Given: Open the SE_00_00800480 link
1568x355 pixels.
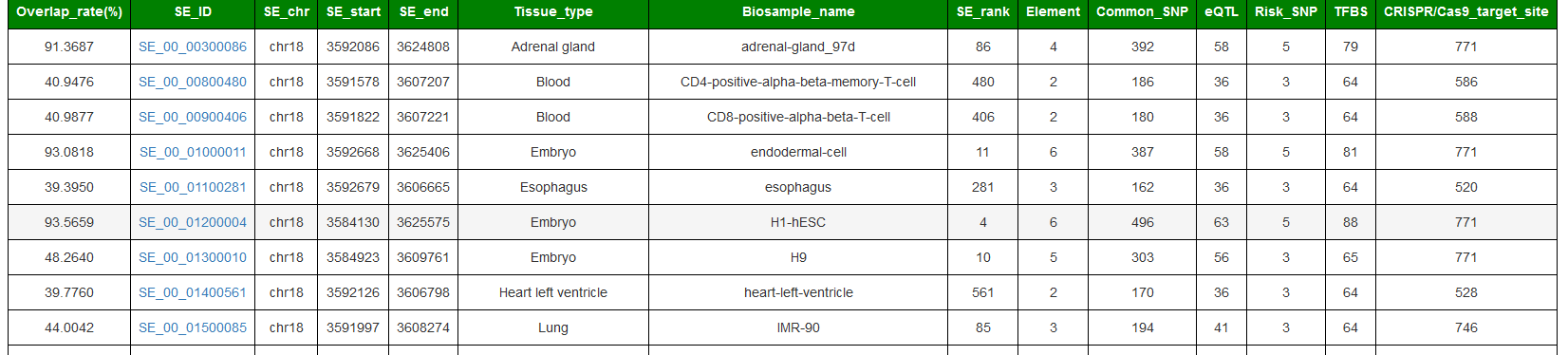Looking at the screenshot, I should click(x=193, y=82).
